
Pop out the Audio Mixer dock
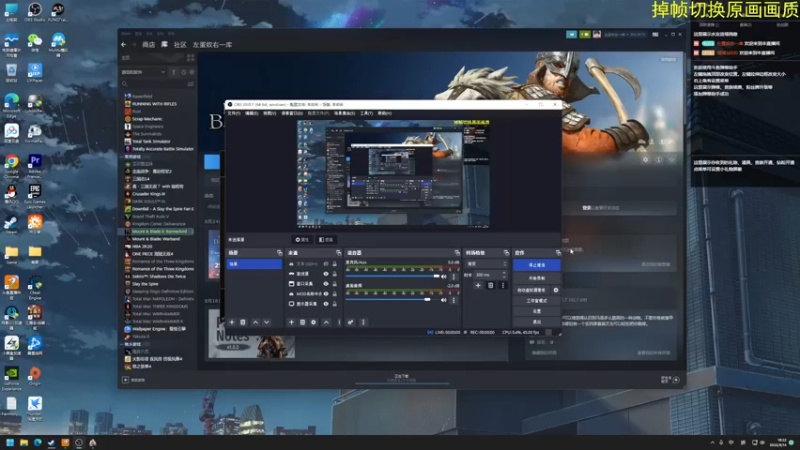[x=457, y=253]
